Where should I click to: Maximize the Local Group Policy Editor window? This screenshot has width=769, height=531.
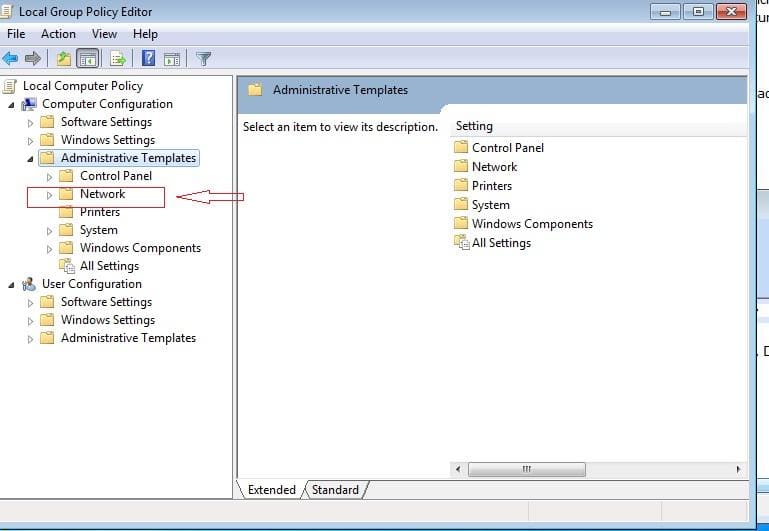698,11
